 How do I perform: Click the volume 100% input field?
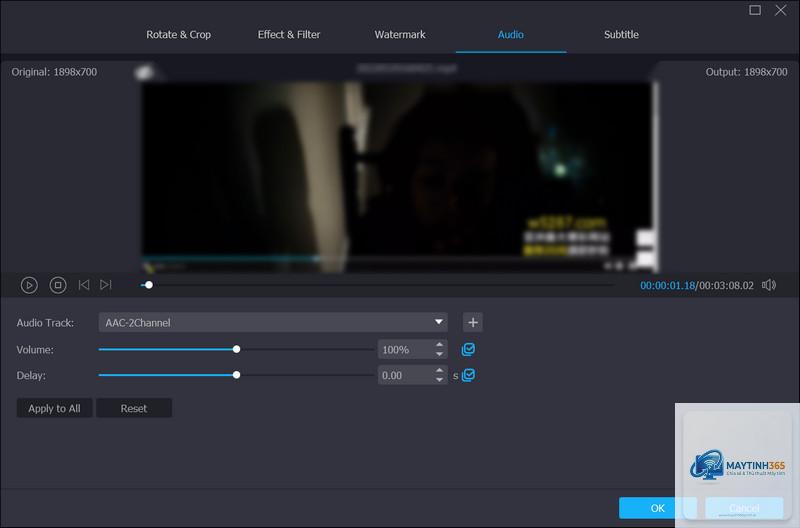click(x=406, y=349)
